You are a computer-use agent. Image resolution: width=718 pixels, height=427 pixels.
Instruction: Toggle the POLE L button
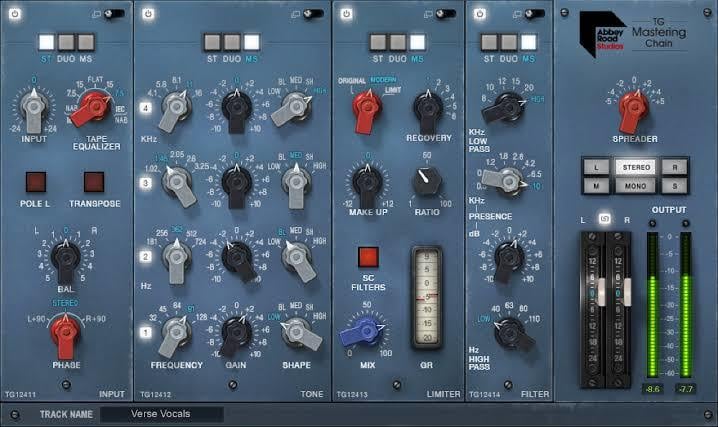tap(36, 182)
